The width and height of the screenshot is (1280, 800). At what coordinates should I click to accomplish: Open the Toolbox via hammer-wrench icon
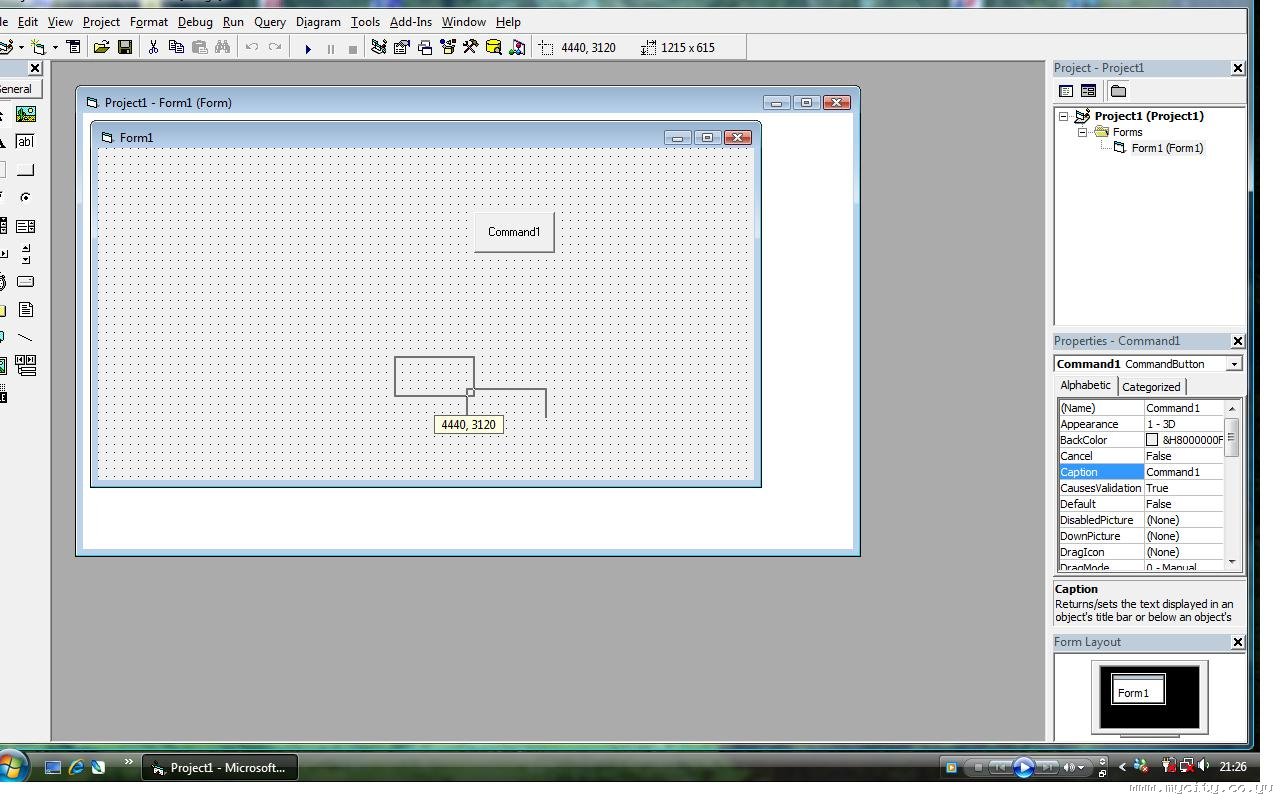pyautogui.click(x=470, y=47)
